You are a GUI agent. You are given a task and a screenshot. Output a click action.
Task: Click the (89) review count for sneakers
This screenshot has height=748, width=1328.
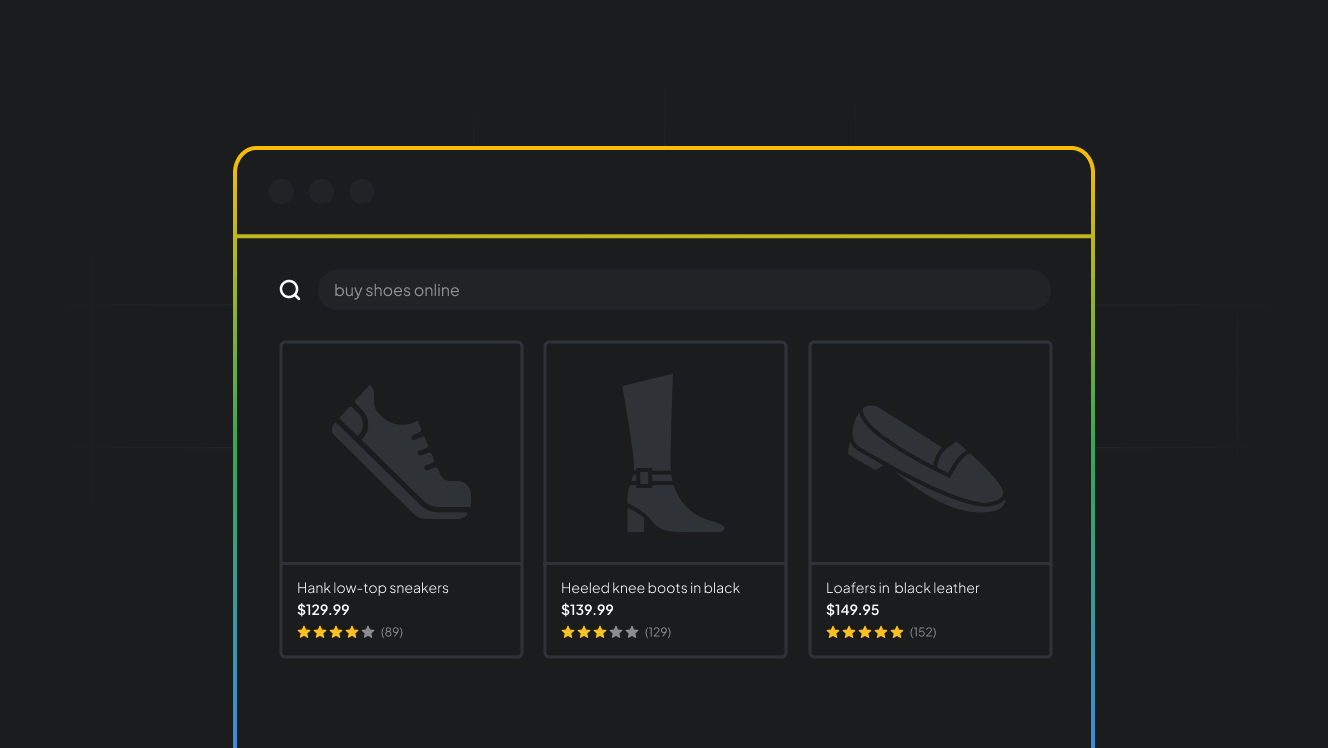(x=392, y=631)
